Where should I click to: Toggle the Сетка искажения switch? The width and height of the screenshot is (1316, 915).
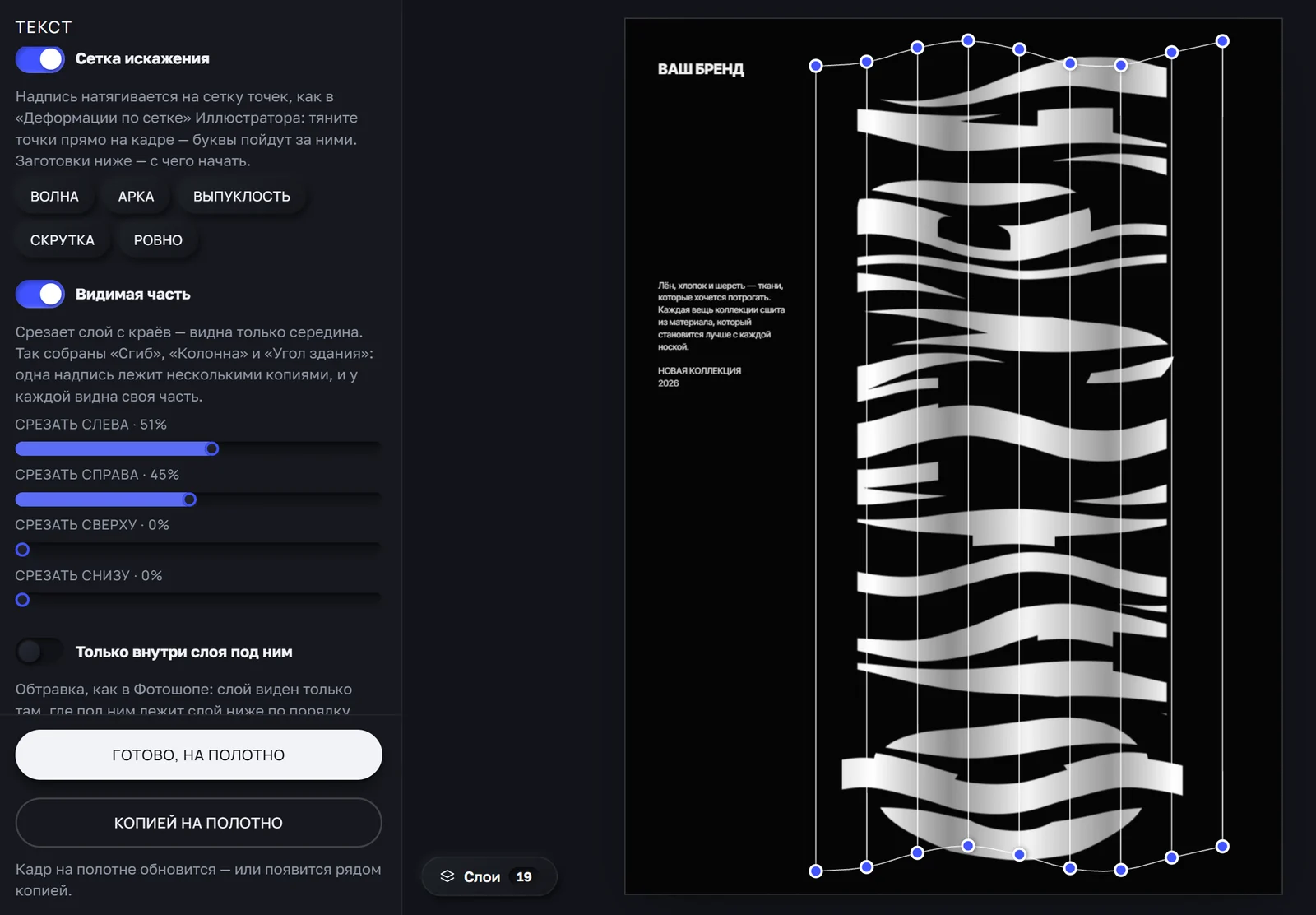tap(39, 59)
